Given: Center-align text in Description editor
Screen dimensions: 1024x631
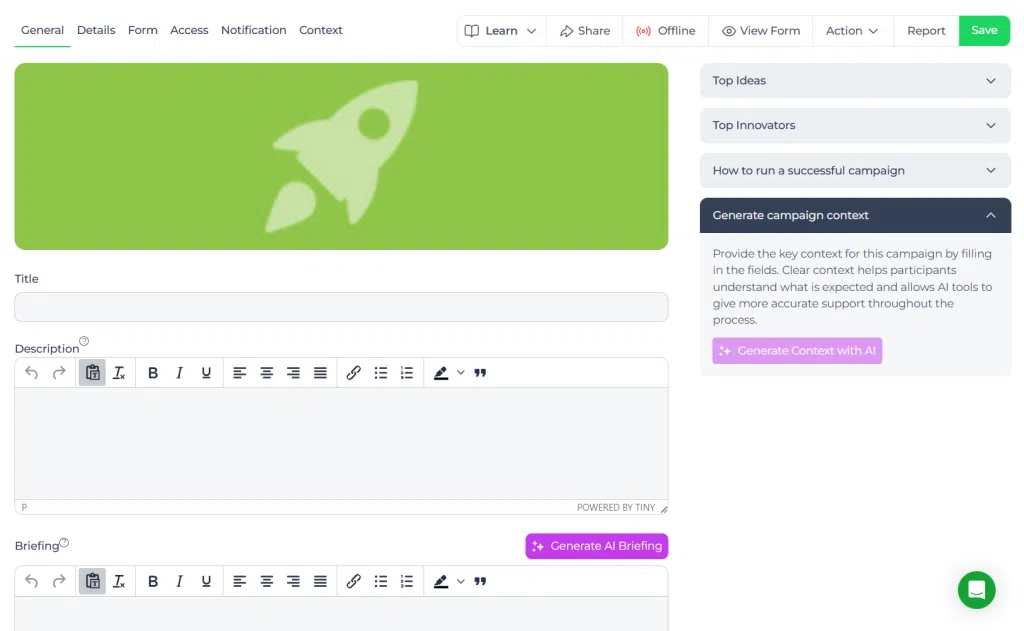Looking at the screenshot, I should pos(266,373).
